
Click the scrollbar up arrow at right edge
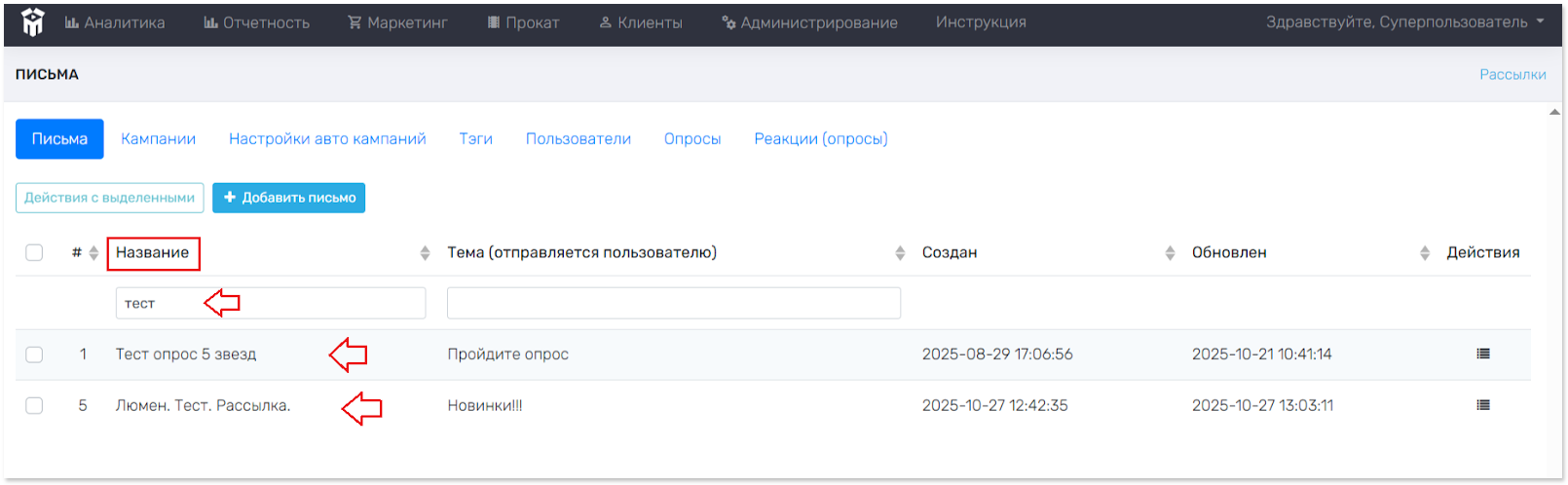[1554, 113]
